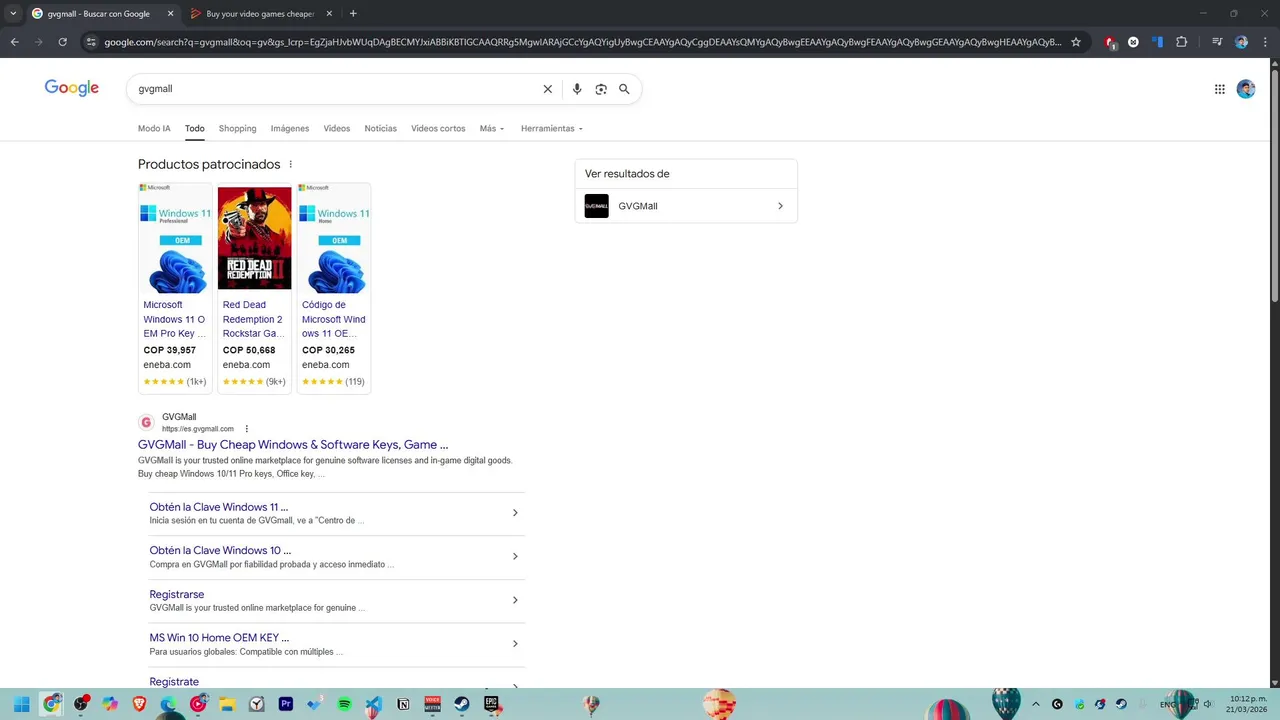Switch to the Noticias tab
The width and height of the screenshot is (1280, 720).
pyautogui.click(x=381, y=129)
